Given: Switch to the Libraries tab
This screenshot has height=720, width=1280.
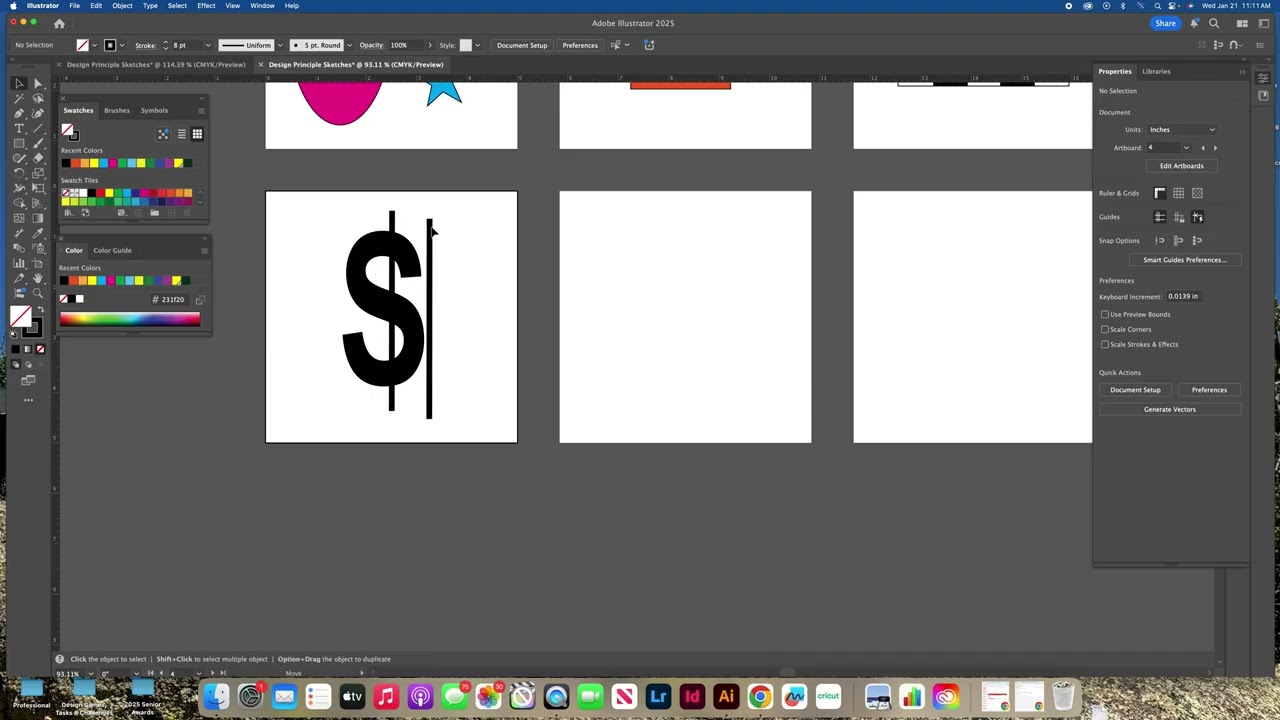Looking at the screenshot, I should coord(1156,71).
